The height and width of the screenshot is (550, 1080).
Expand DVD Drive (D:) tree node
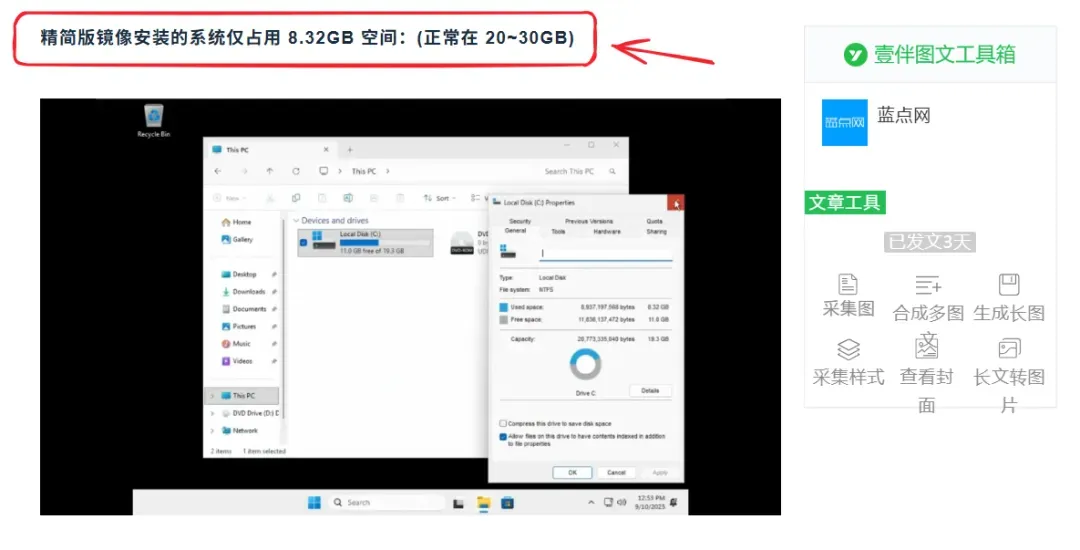[212, 413]
